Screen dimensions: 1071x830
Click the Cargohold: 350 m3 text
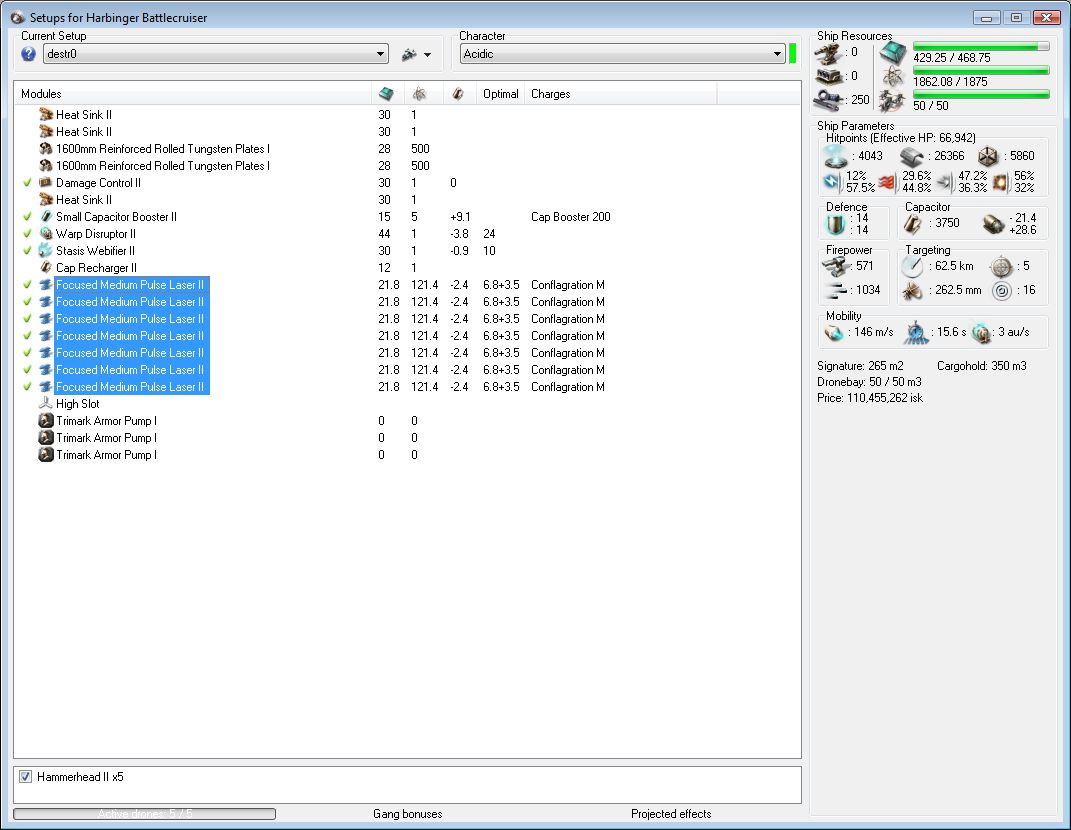click(x=982, y=365)
